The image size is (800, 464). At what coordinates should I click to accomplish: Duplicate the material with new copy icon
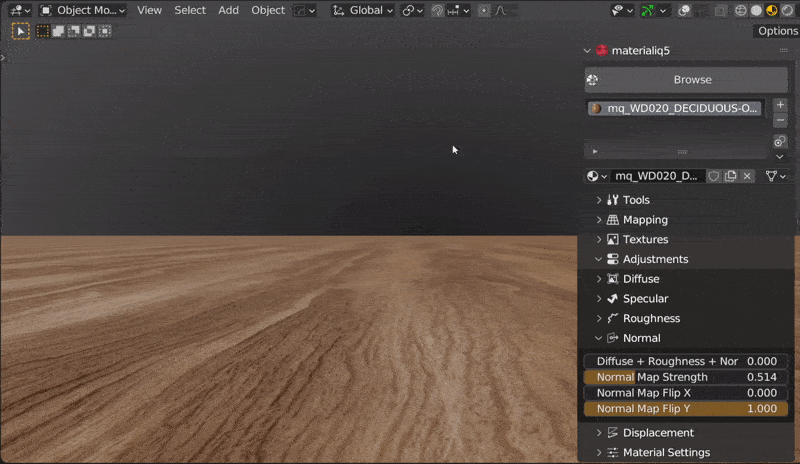point(731,176)
